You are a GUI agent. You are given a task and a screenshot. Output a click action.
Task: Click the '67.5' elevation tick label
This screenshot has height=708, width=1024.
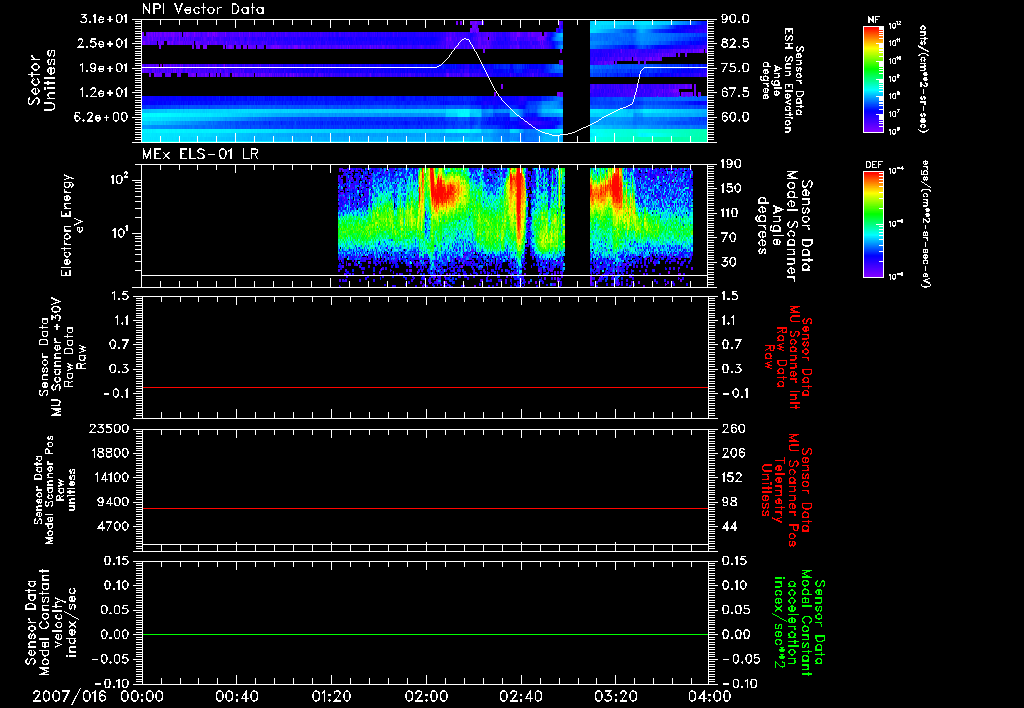(735, 93)
